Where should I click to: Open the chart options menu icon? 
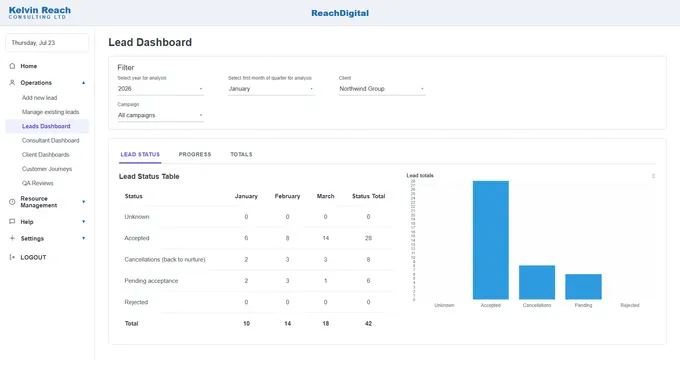[653, 176]
